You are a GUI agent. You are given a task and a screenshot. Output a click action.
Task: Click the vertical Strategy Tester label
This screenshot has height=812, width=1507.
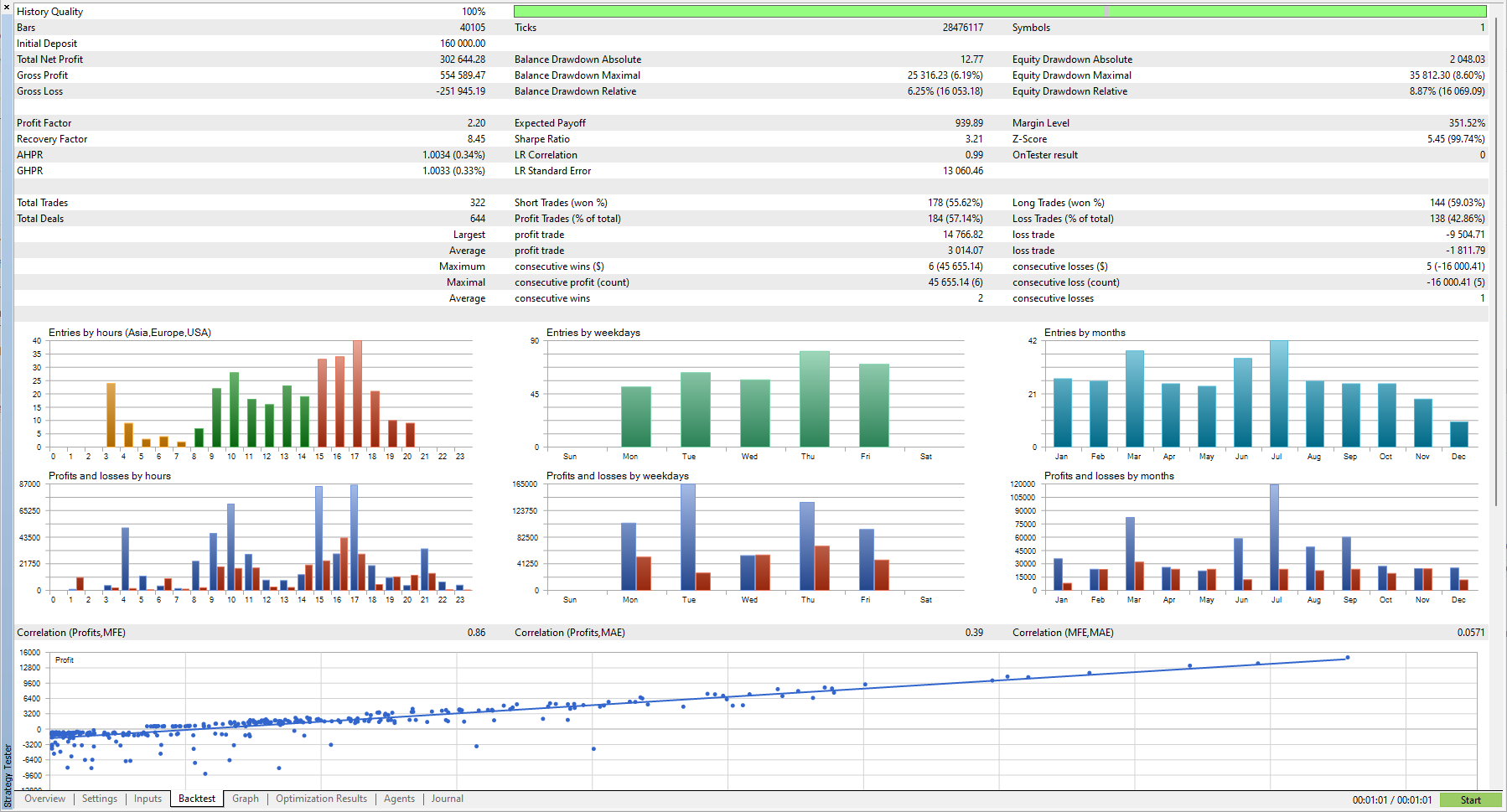point(8,776)
